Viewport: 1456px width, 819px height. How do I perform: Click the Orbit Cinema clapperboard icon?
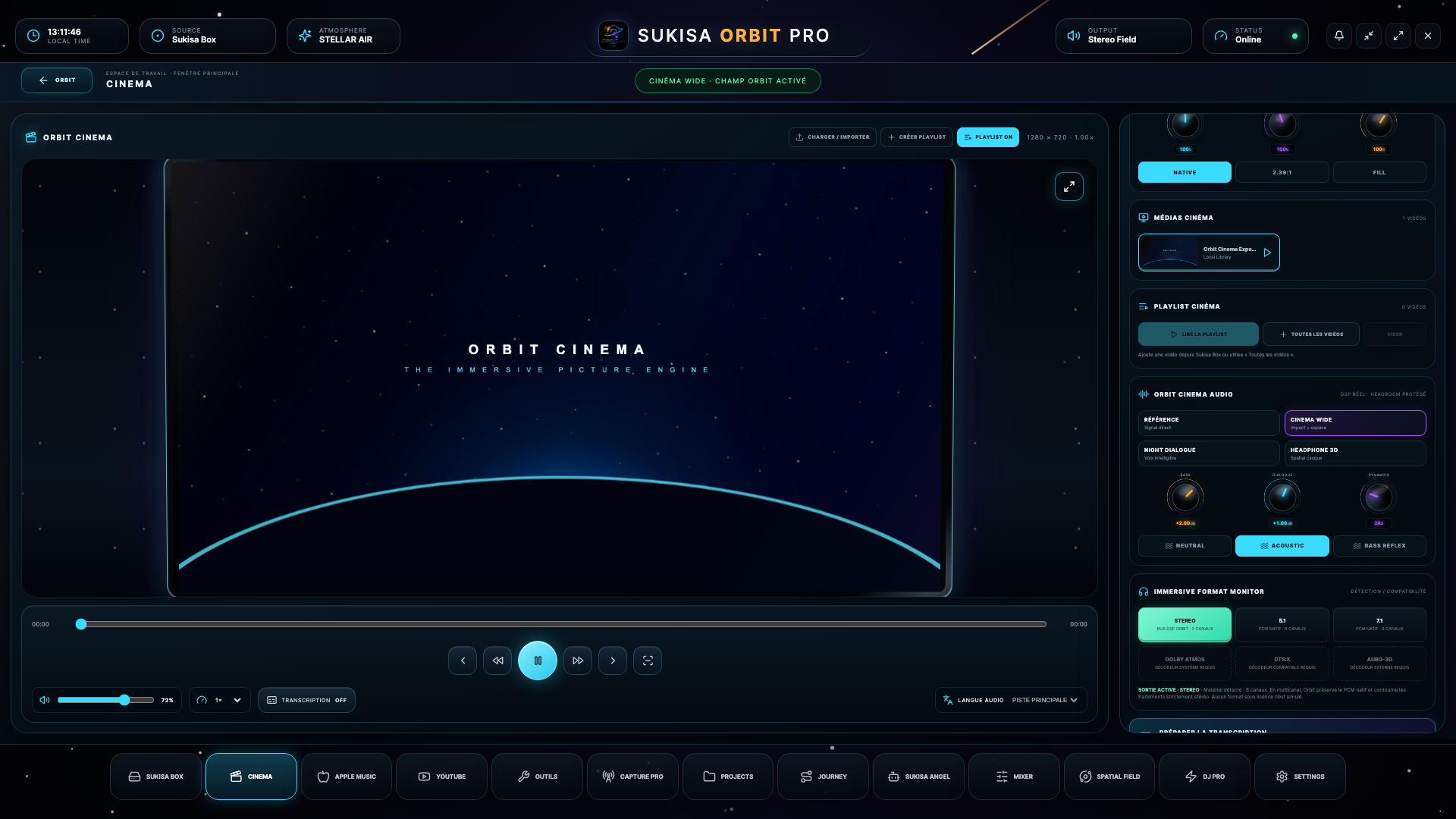pyautogui.click(x=31, y=137)
